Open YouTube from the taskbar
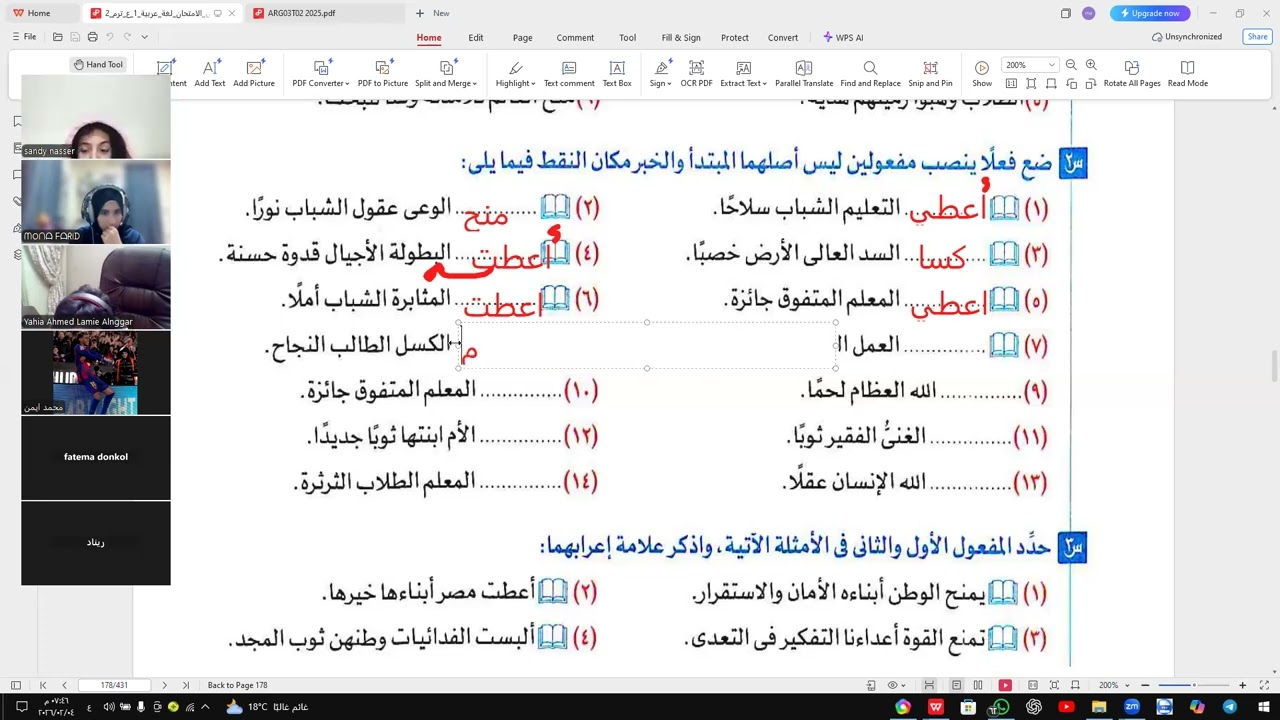The image size is (1280, 720). [1066, 707]
